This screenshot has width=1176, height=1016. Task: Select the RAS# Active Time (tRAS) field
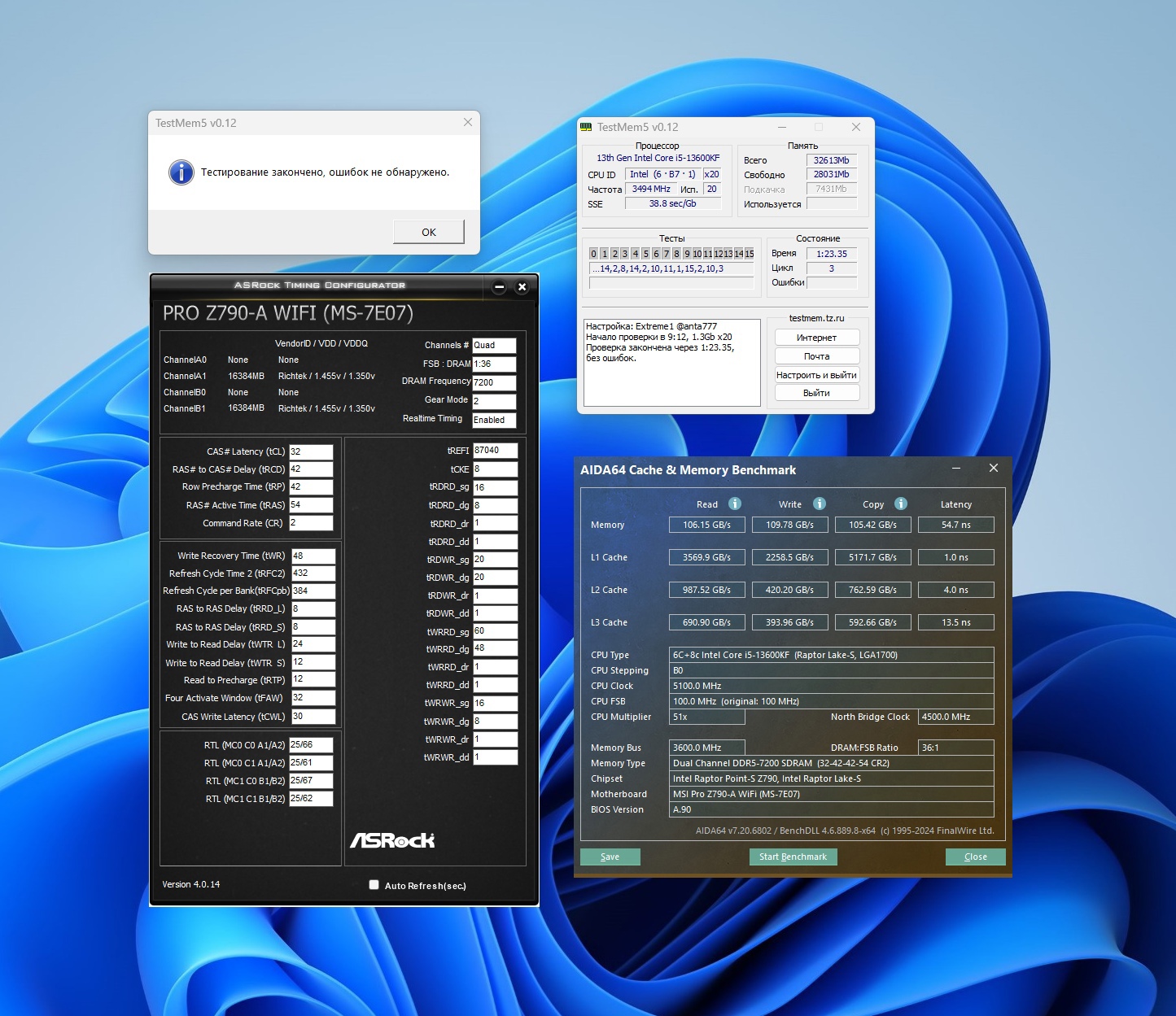(x=312, y=505)
